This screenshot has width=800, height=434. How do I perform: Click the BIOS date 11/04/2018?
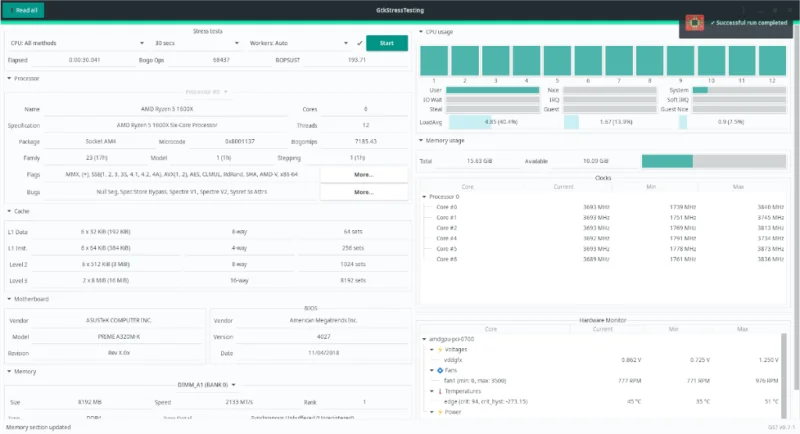[x=323, y=353]
